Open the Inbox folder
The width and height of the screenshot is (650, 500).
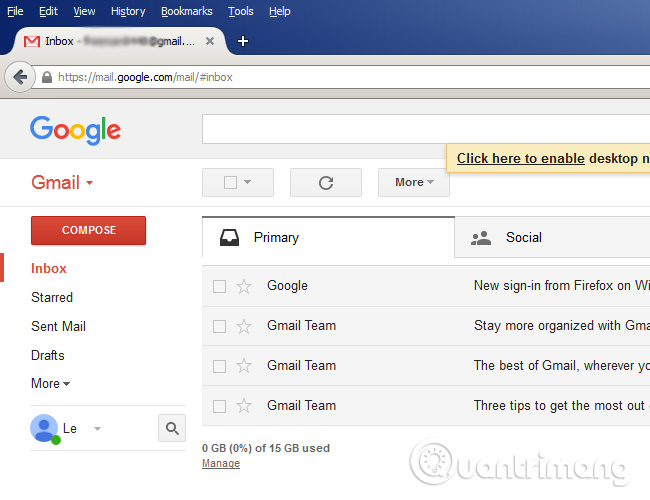[49, 268]
